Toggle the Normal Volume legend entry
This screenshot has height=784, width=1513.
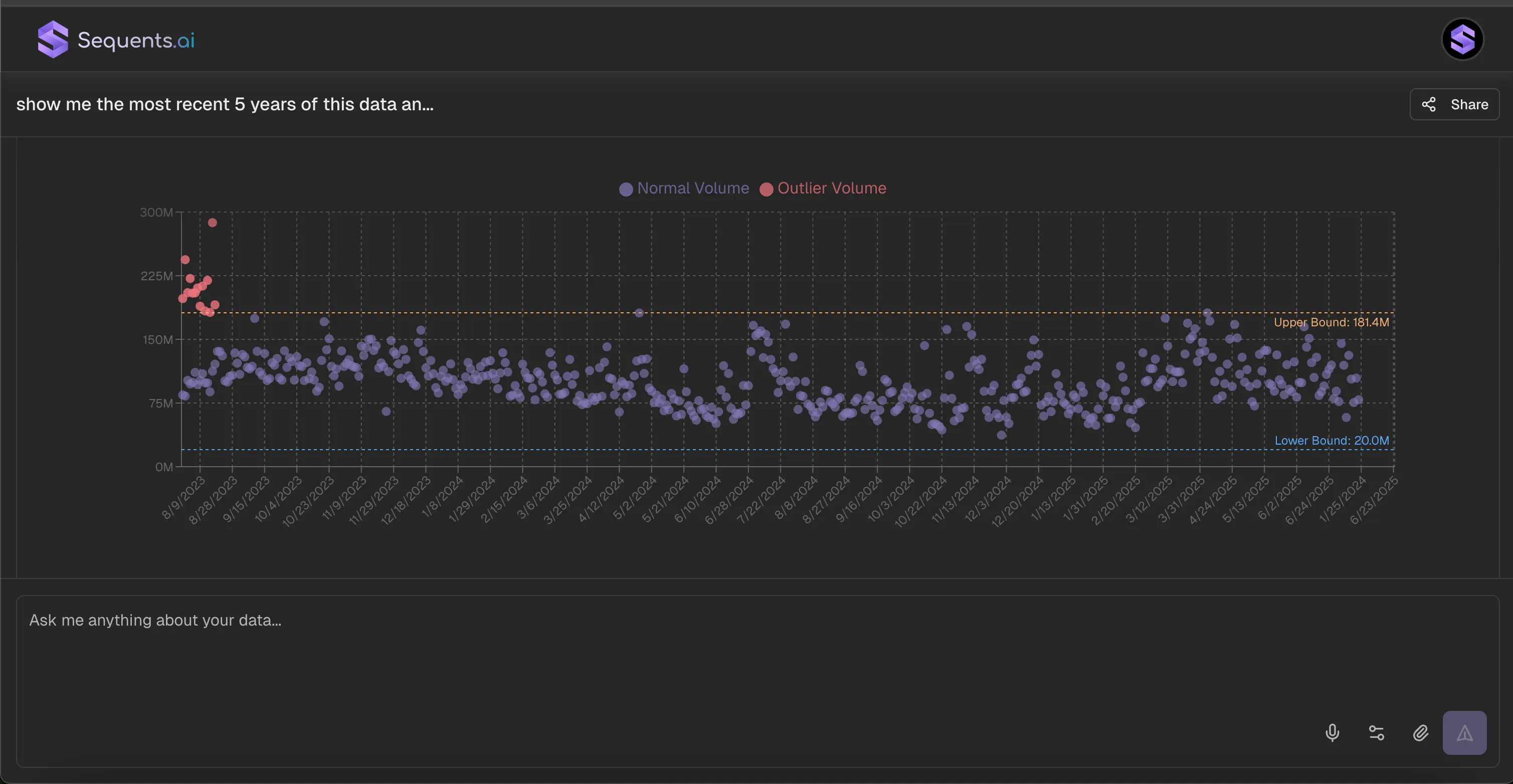click(684, 188)
